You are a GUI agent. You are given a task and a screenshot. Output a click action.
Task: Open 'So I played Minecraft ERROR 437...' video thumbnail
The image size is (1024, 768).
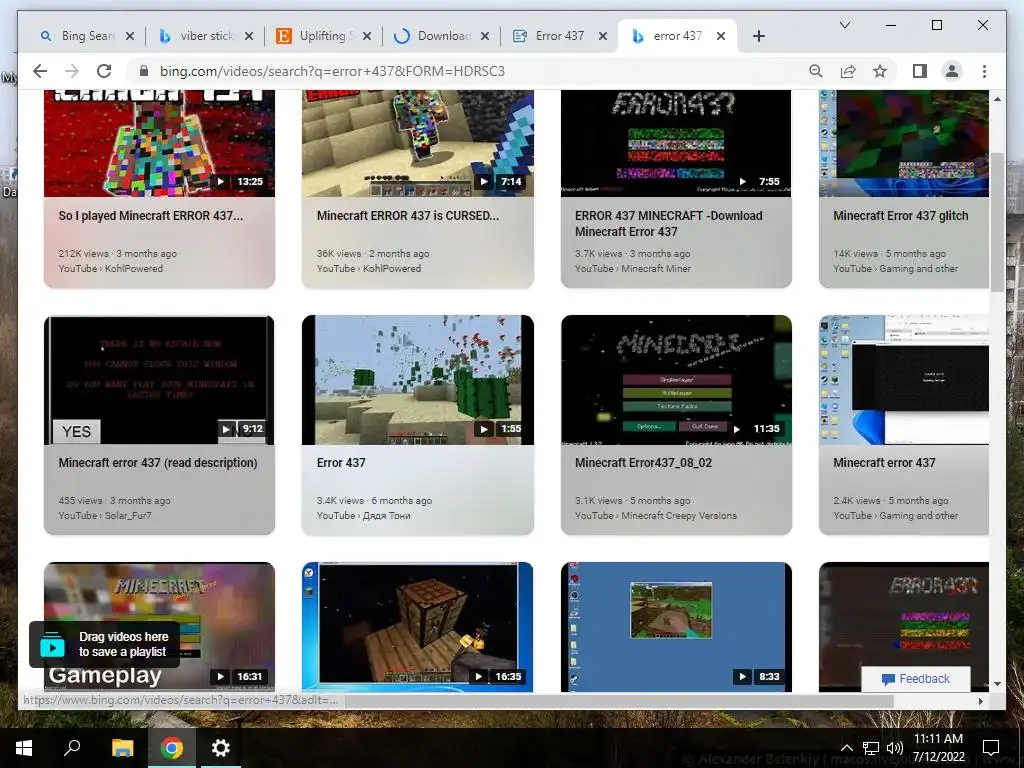tap(159, 143)
